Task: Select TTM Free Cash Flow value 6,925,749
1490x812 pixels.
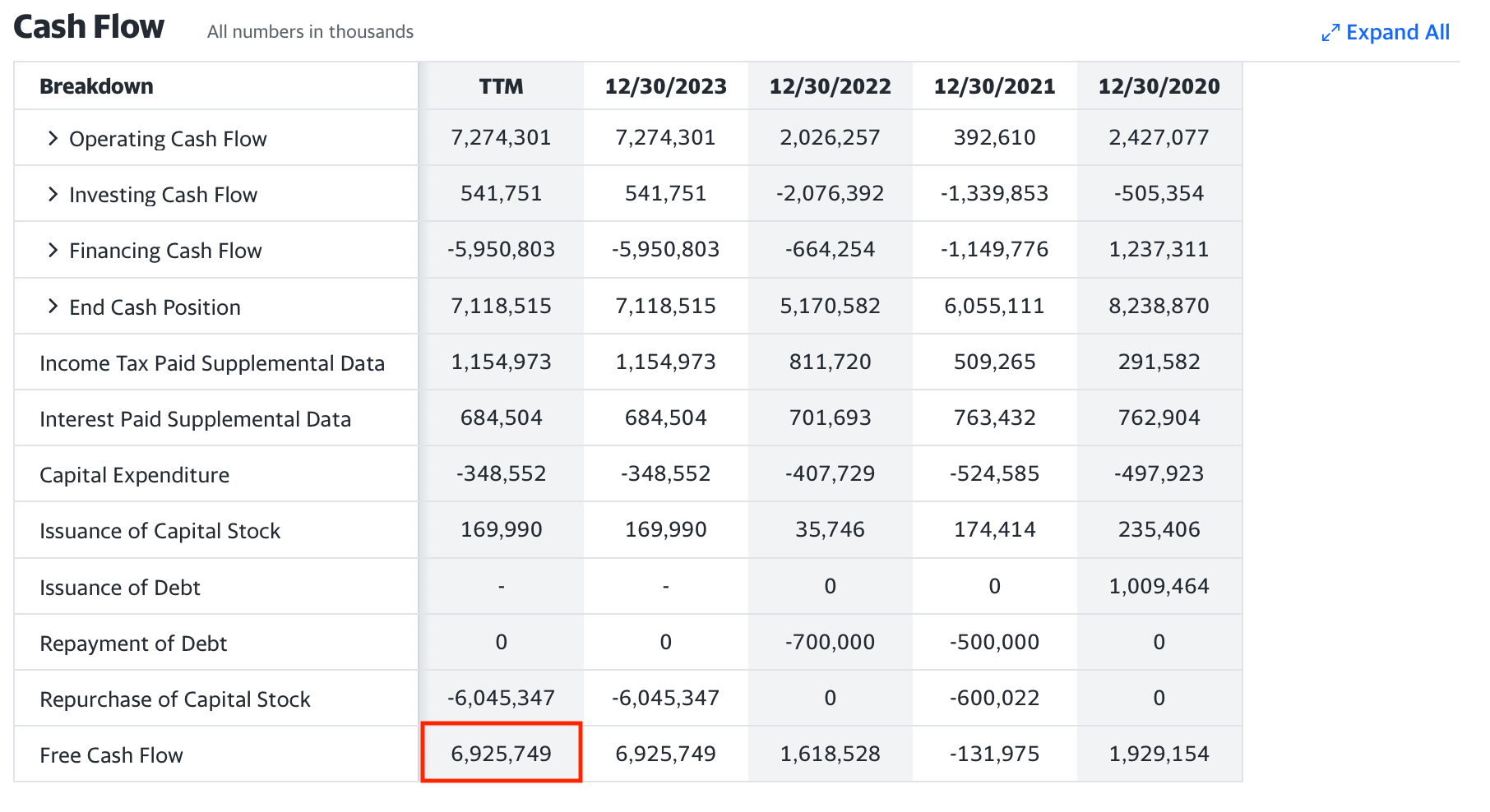Action: 501,754
